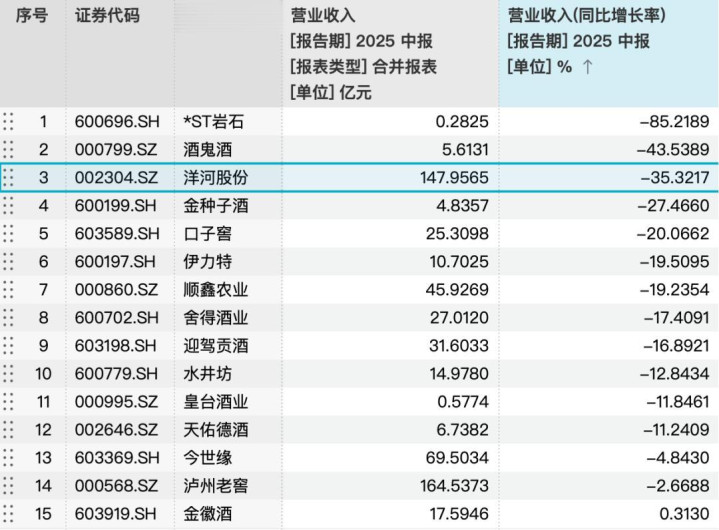Viewport: 719px width, 530px height.
Task: Click growth rate –35.3217
Action: (675, 177)
